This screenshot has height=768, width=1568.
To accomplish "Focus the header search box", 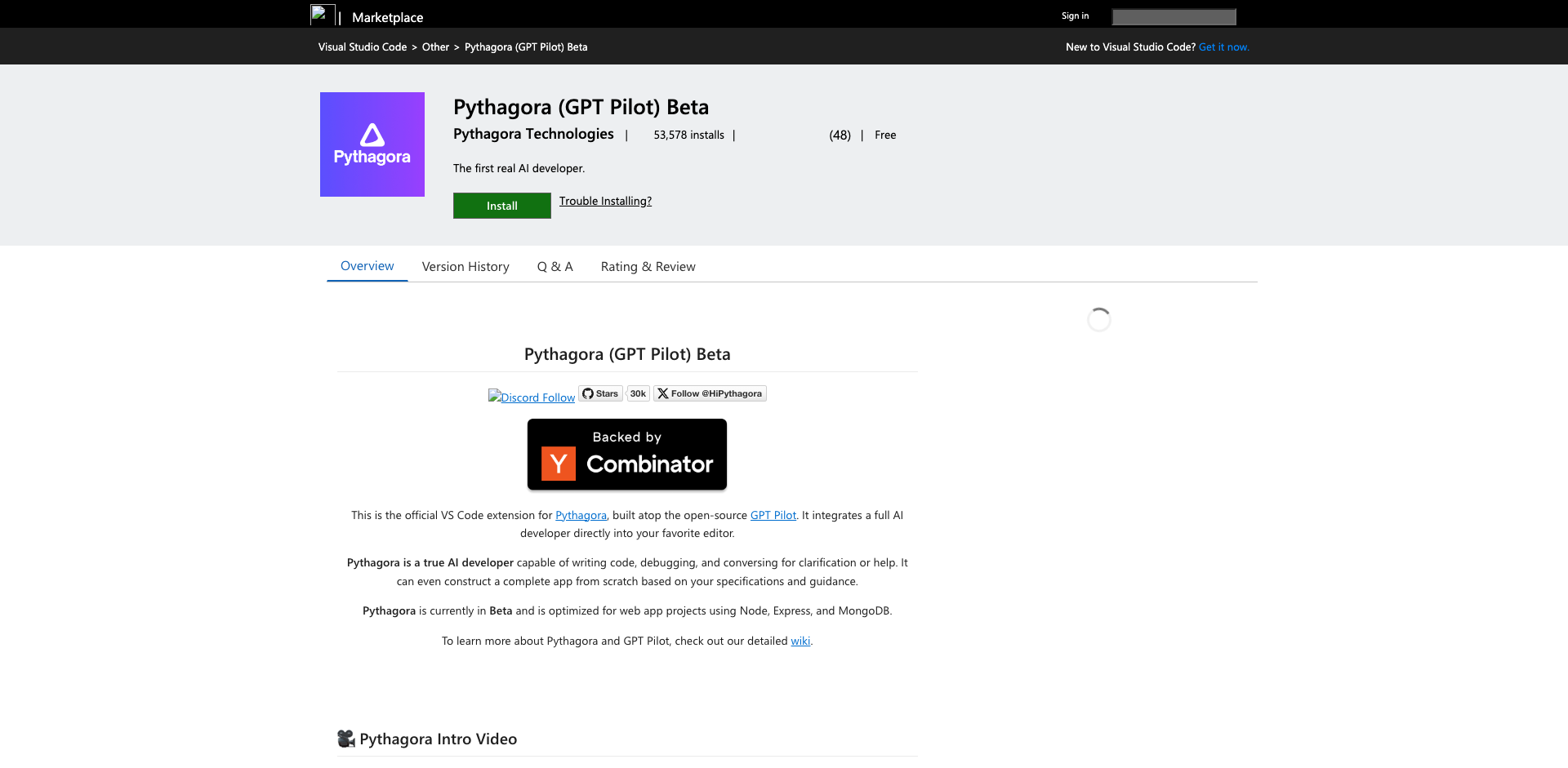I will [1174, 17].
